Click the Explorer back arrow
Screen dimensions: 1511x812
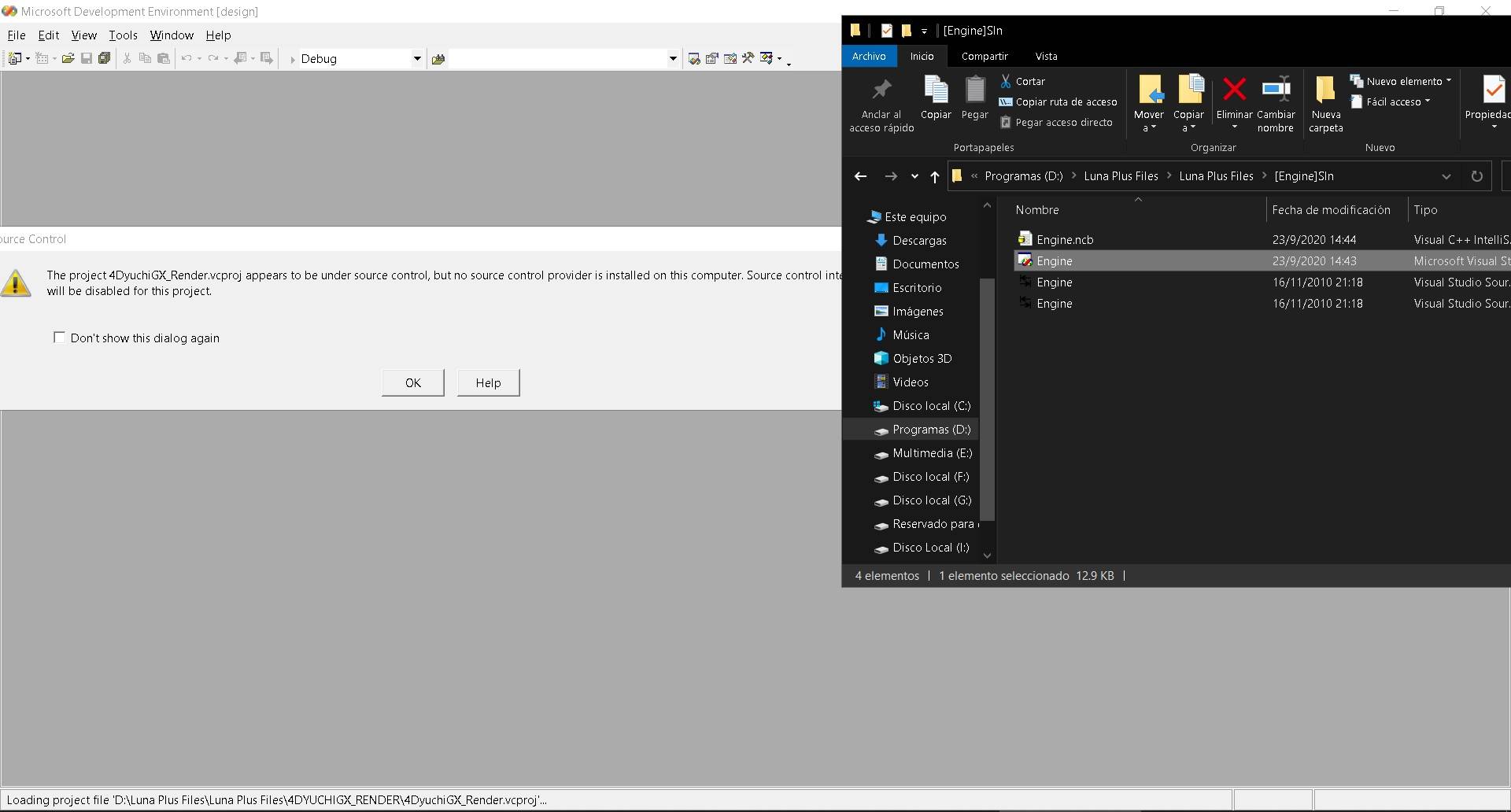tap(860, 176)
